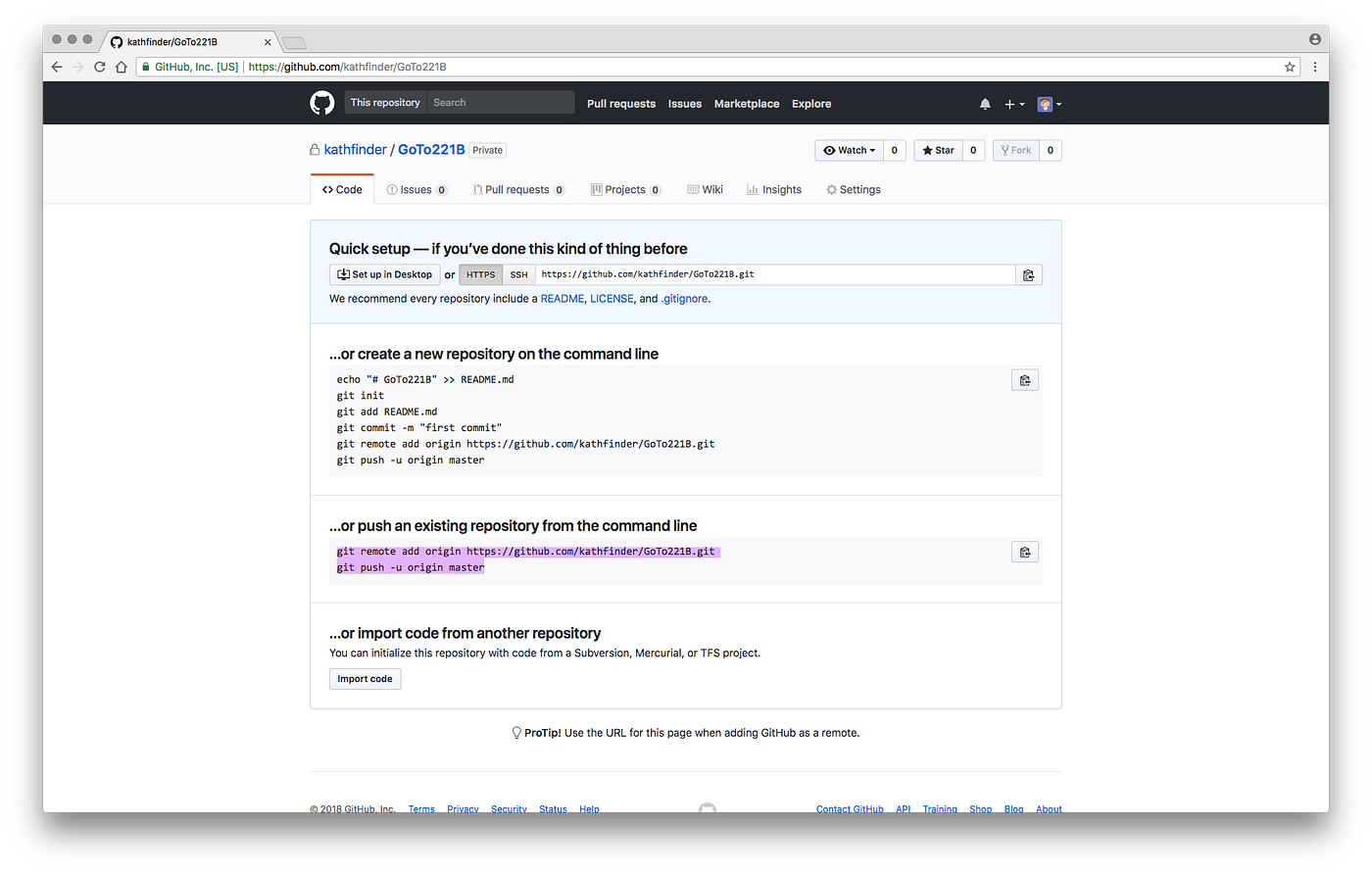This screenshot has width=1372, height=874.
Task: Click the lock icon next to kathfinder
Action: 315,149
